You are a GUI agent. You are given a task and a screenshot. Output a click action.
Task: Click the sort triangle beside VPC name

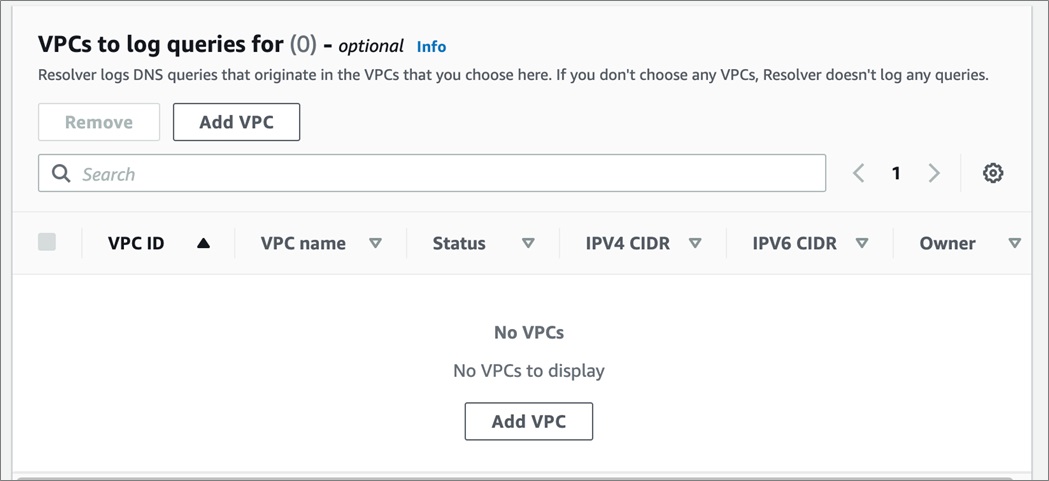(375, 244)
